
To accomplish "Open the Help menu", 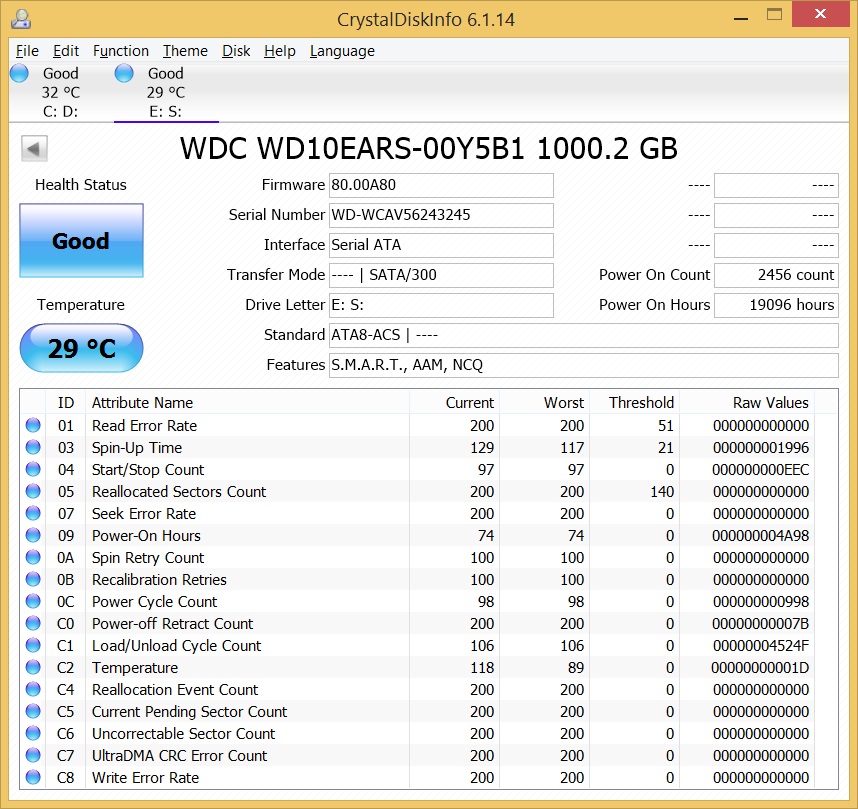I will coord(280,51).
